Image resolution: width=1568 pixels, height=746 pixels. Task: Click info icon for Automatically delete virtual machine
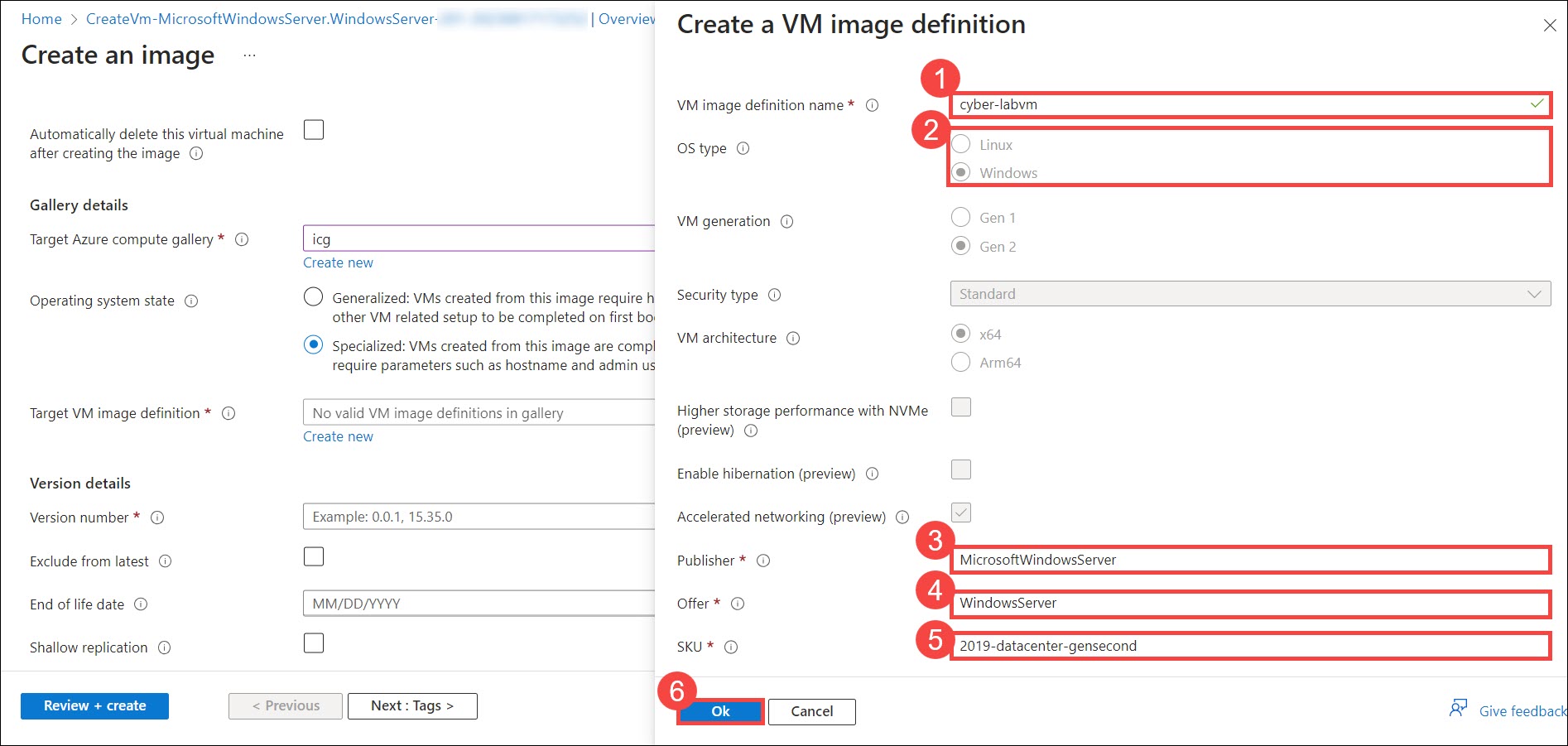[196, 153]
